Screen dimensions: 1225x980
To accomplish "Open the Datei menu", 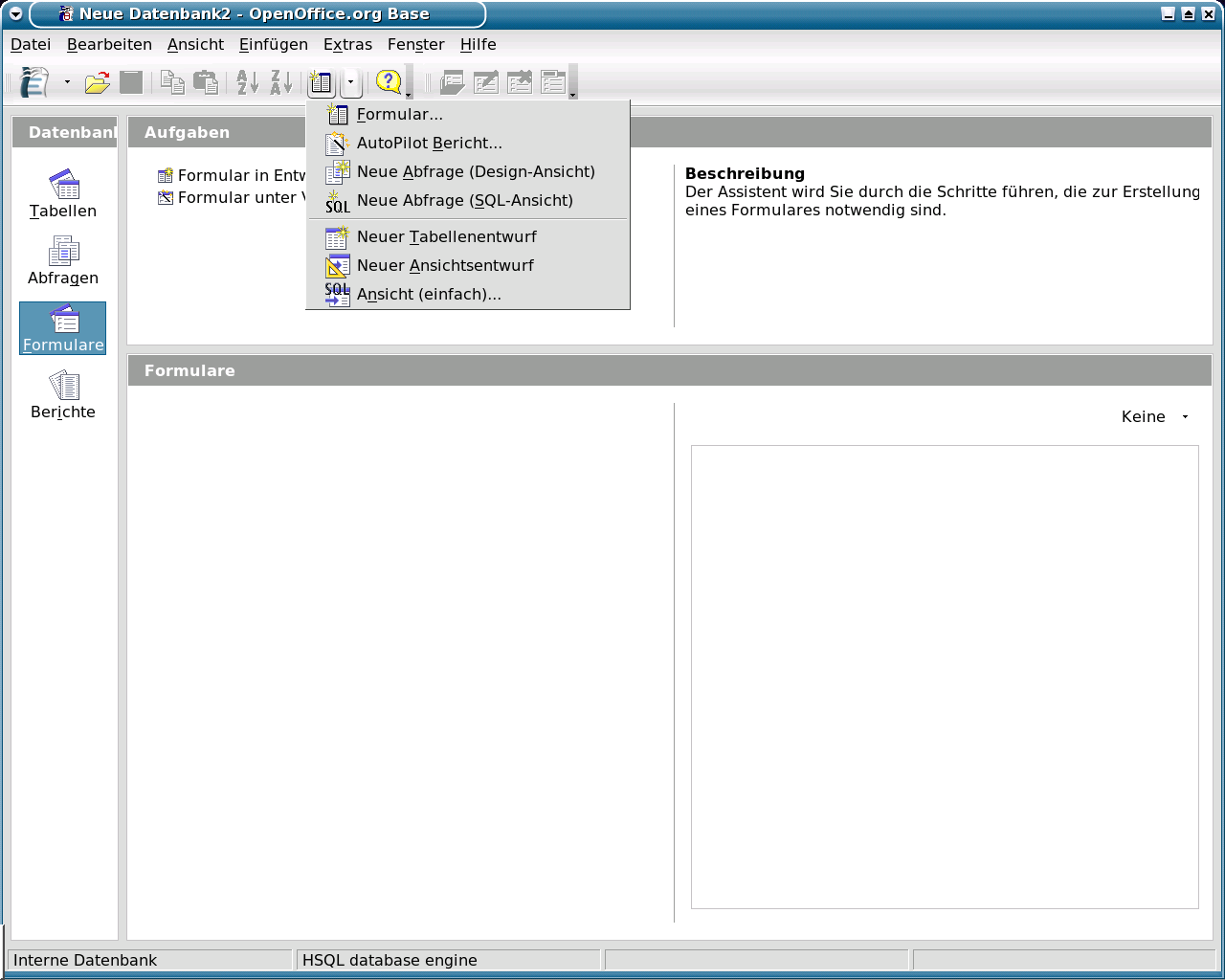I will point(31,44).
